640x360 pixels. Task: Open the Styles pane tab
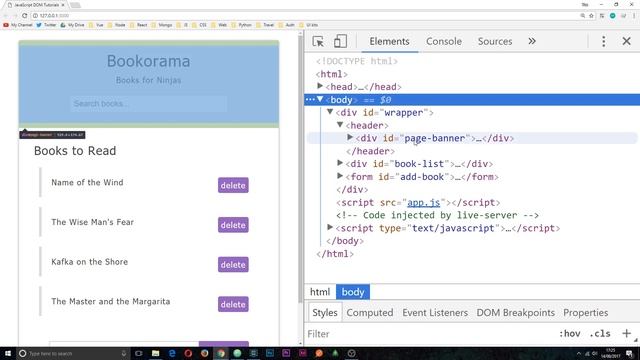pyautogui.click(x=325, y=313)
